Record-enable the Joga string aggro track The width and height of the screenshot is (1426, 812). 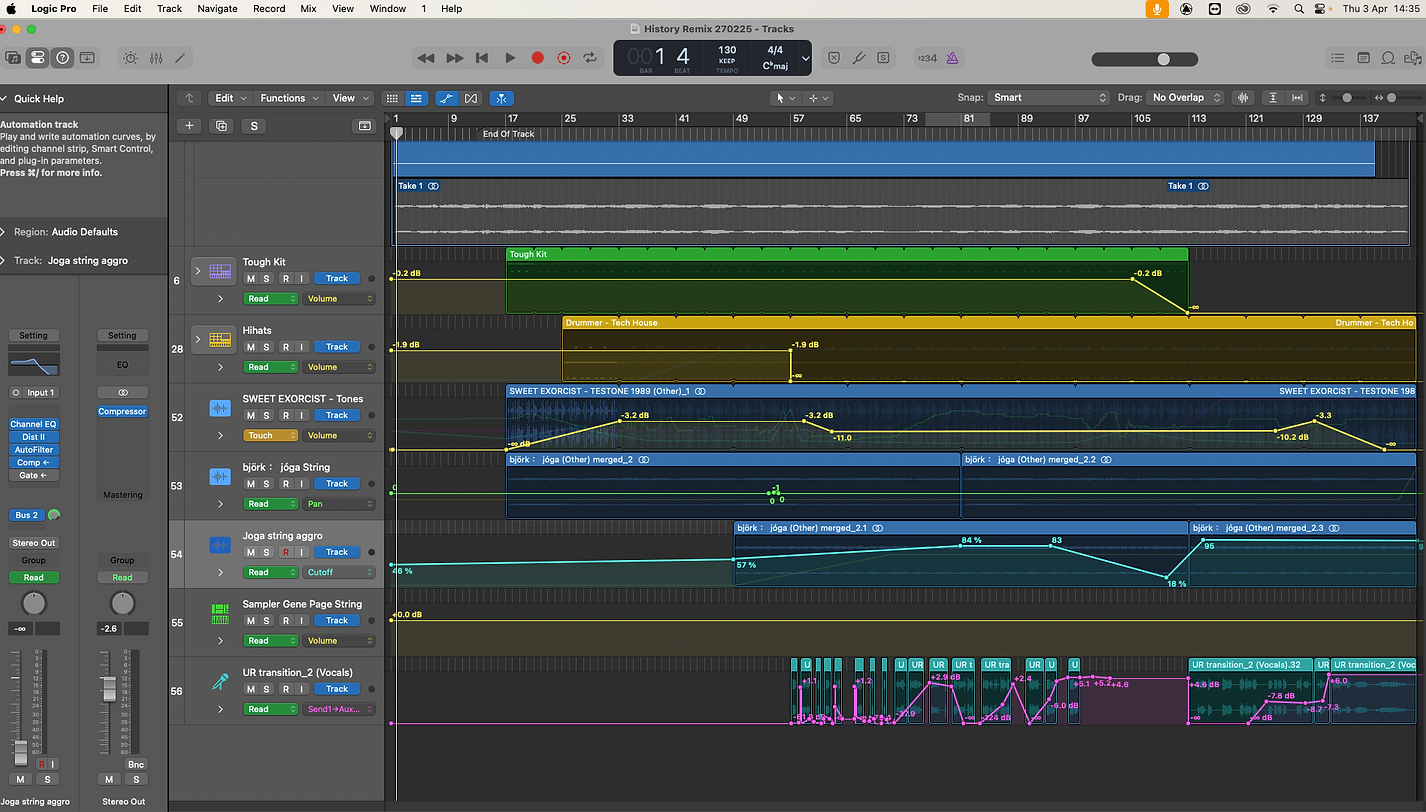click(x=285, y=552)
